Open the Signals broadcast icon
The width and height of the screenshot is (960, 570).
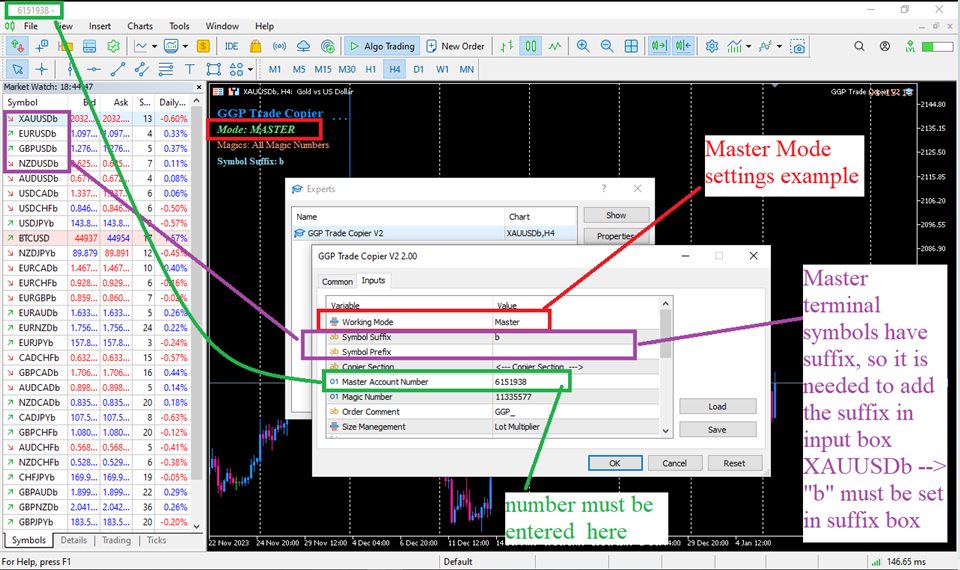(x=280, y=46)
